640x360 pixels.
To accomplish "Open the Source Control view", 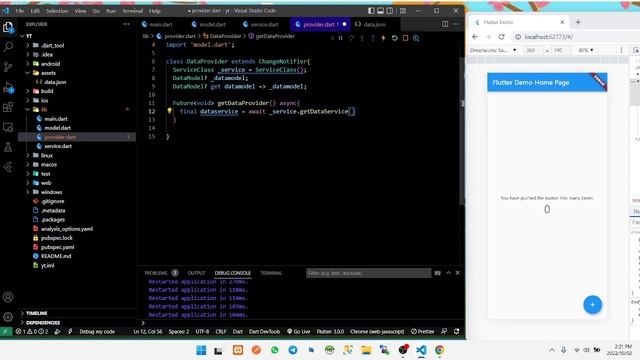I will [8, 67].
